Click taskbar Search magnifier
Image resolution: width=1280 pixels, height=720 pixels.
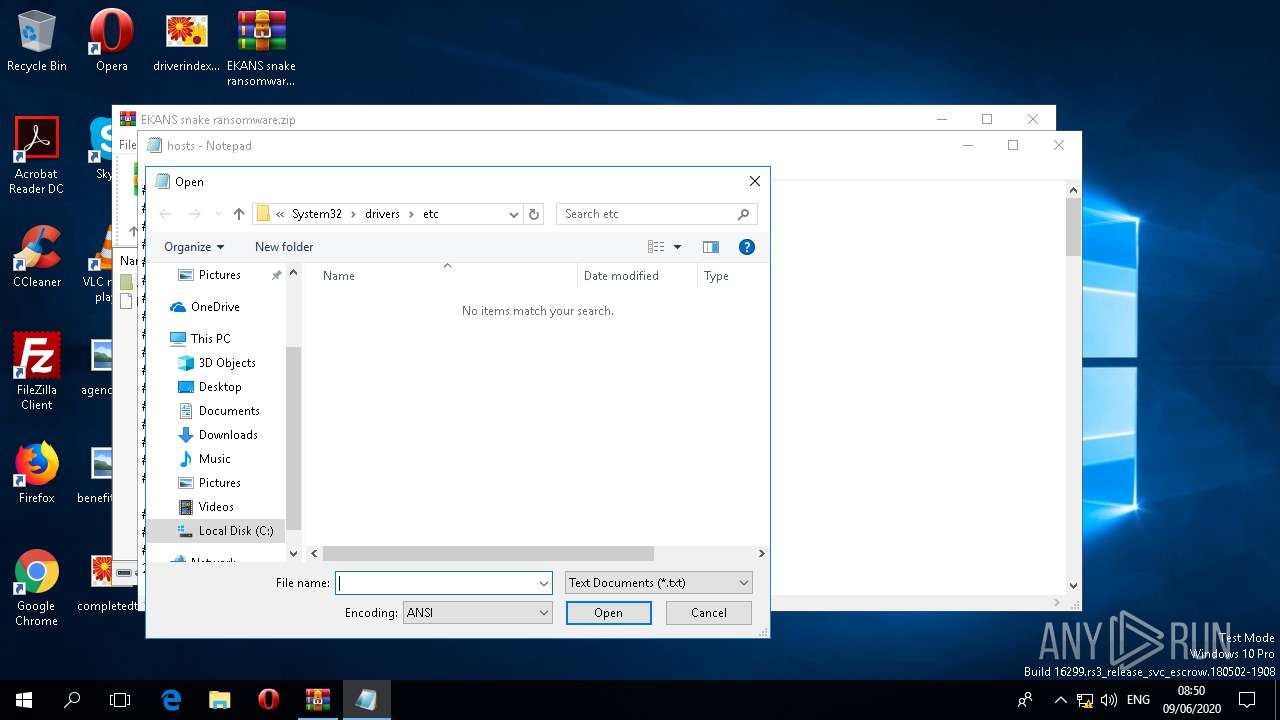(x=72, y=700)
